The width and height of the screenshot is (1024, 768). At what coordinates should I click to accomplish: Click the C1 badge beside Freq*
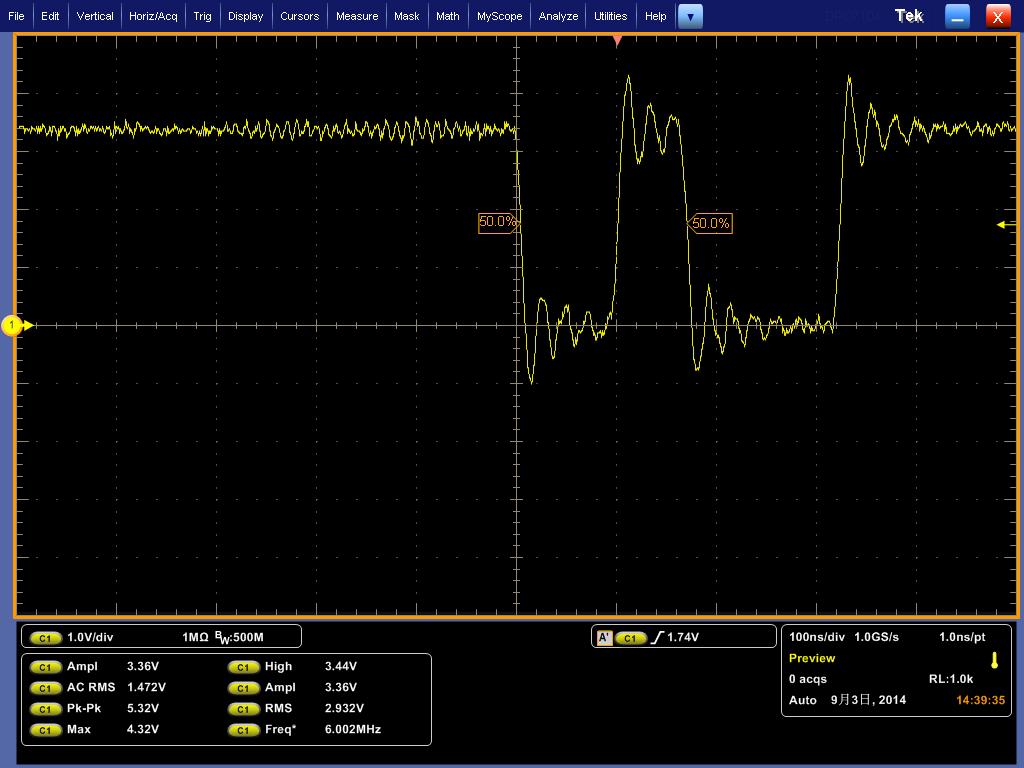pos(243,730)
